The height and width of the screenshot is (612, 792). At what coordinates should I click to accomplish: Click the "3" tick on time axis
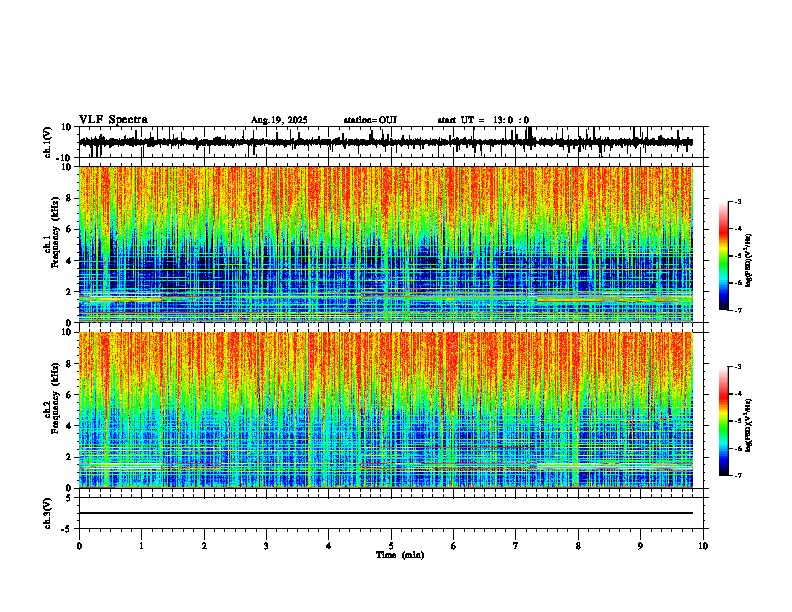[x=266, y=546]
